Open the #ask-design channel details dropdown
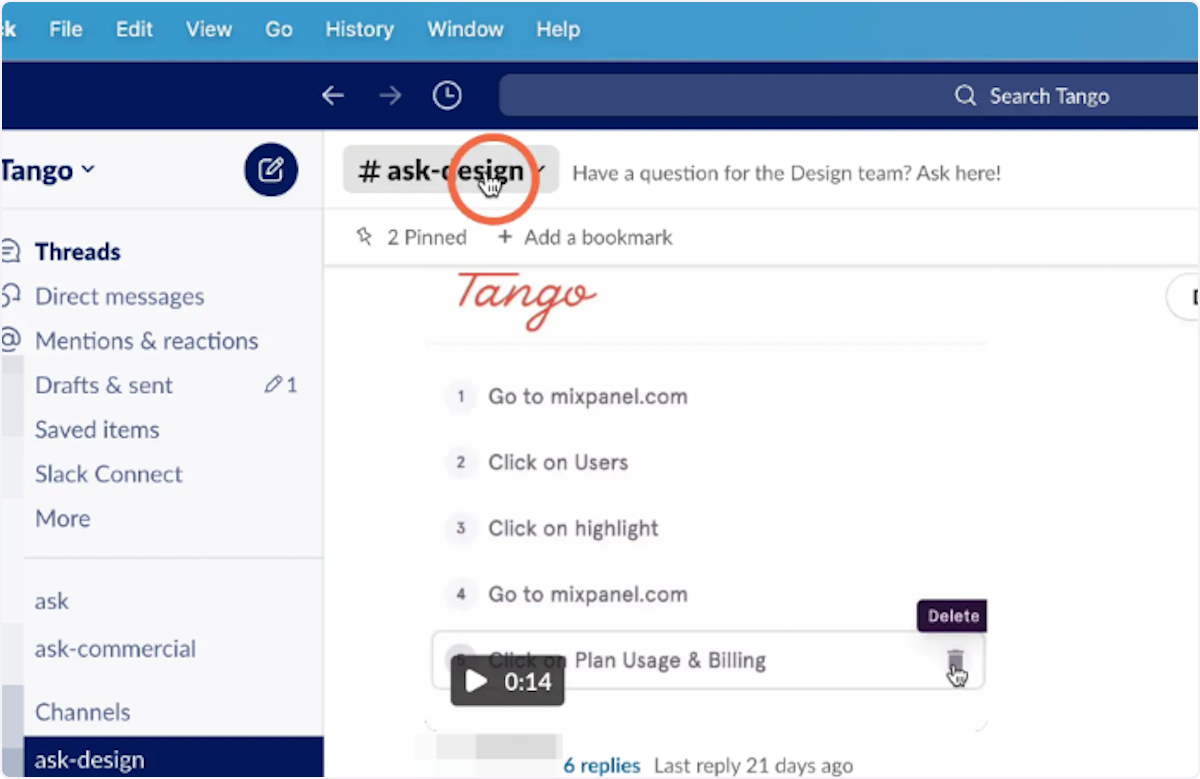This screenshot has width=1200, height=779. point(451,172)
